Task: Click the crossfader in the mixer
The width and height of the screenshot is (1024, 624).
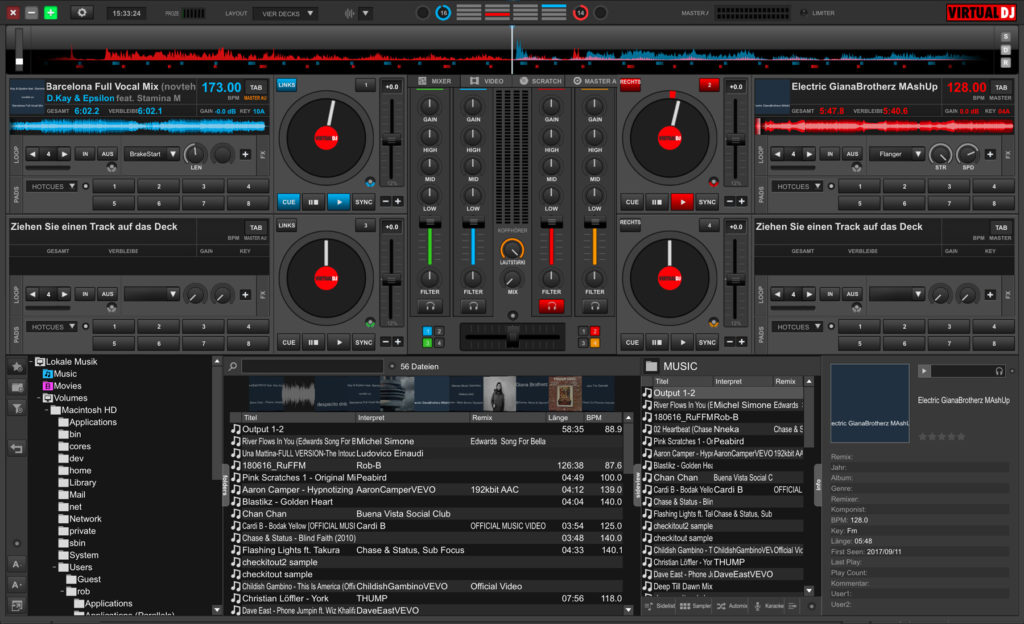Action: click(x=512, y=338)
